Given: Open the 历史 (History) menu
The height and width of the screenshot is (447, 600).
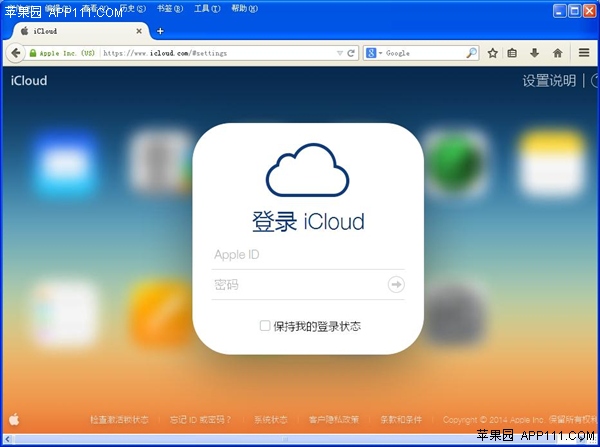Looking at the screenshot, I should tap(133, 8).
